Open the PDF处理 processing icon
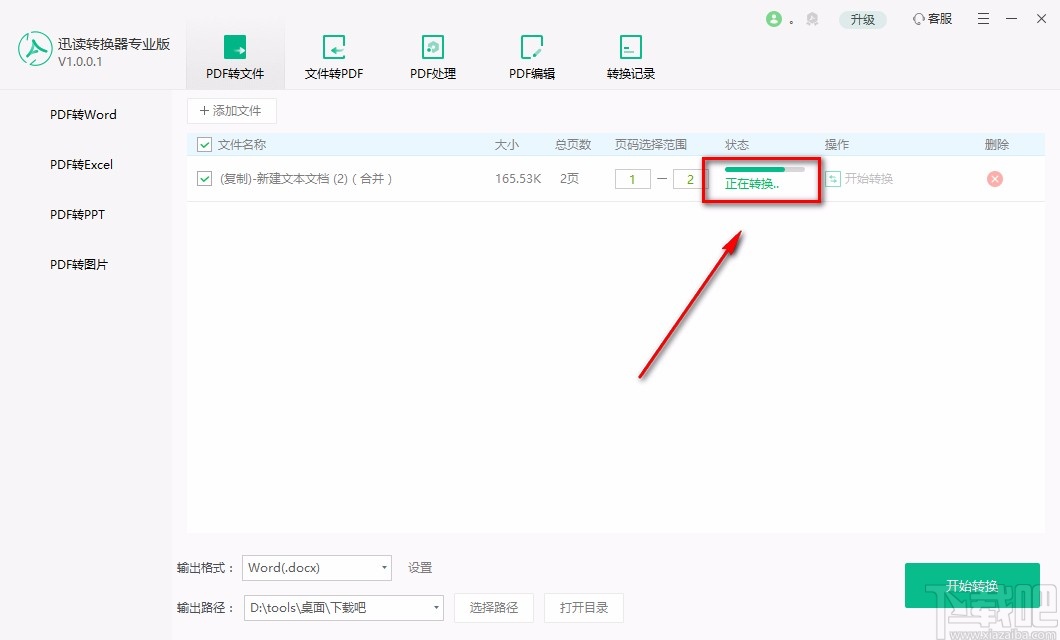This screenshot has height=640, width=1060. (432, 46)
